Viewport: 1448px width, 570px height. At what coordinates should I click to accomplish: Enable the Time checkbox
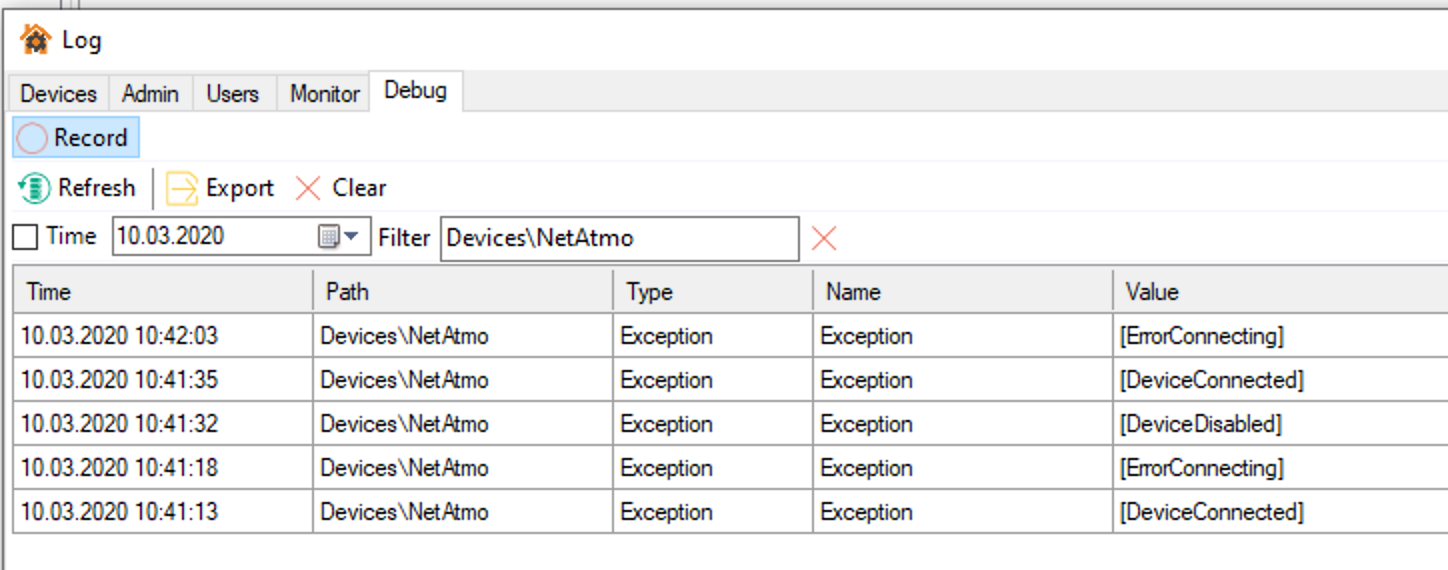click(26, 238)
